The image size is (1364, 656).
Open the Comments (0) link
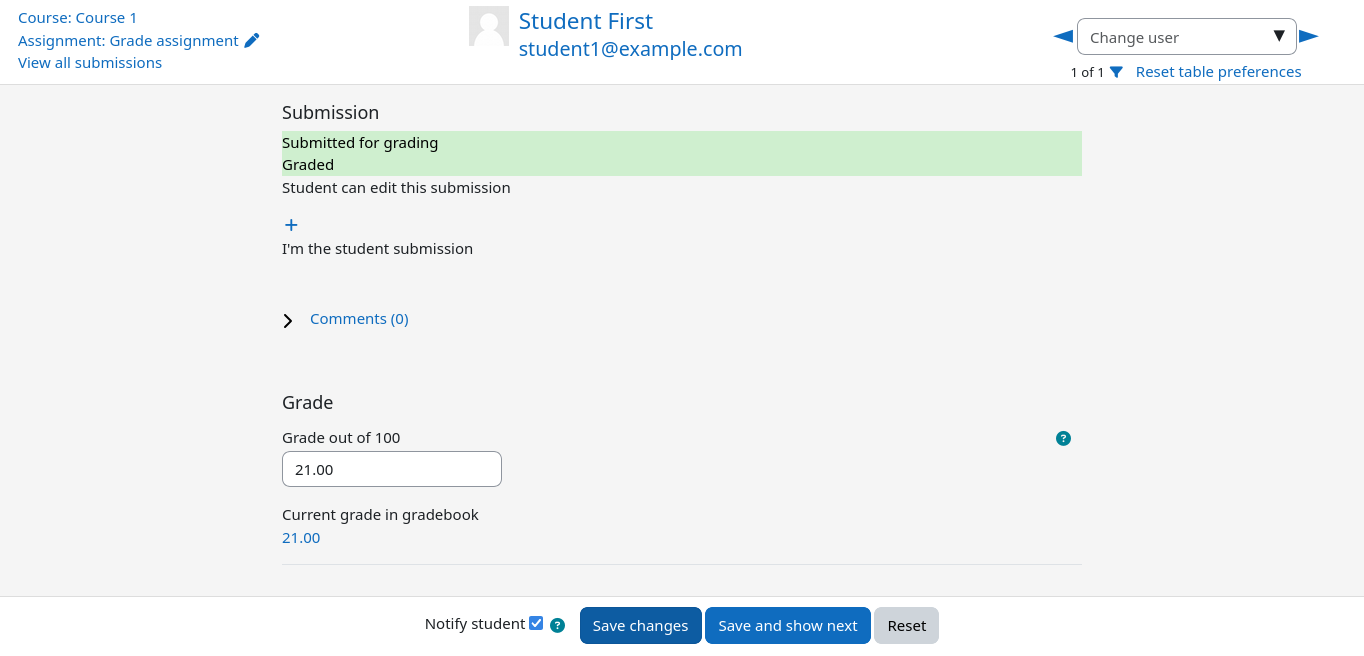(359, 319)
